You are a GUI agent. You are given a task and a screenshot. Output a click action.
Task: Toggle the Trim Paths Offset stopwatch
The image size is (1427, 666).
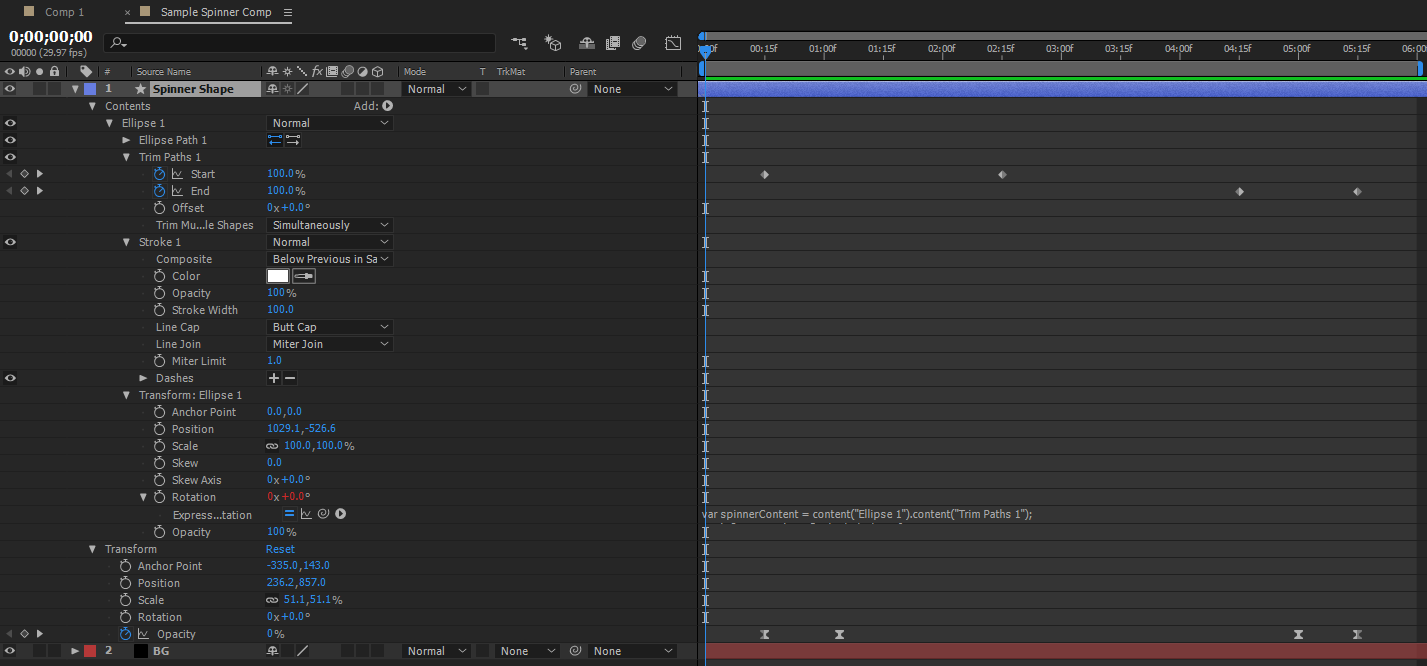point(160,208)
